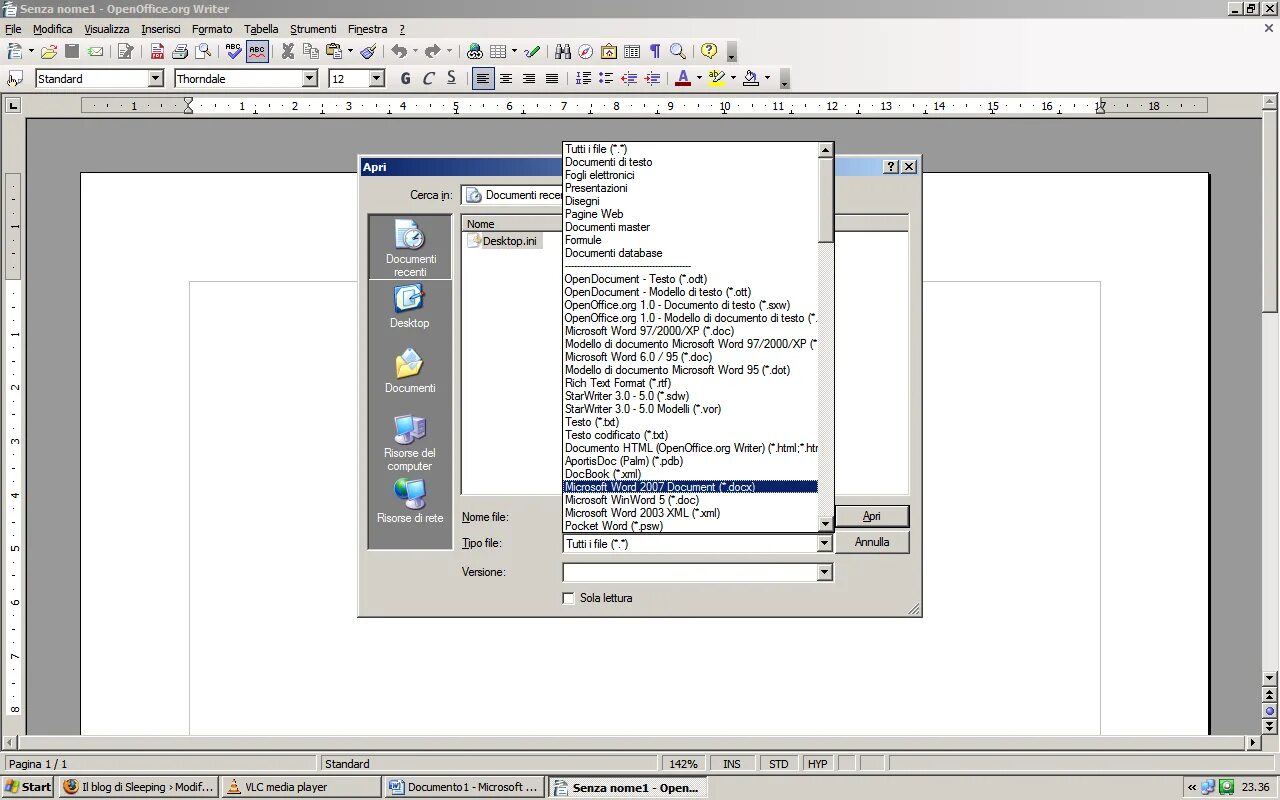Toggle numbering list icon

[x=583, y=78]
